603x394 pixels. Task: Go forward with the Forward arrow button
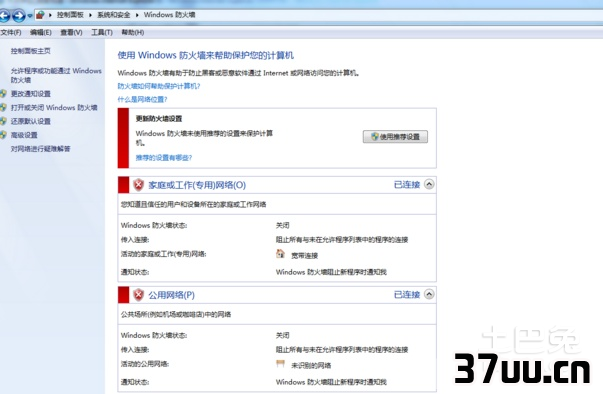click(18, 16)
